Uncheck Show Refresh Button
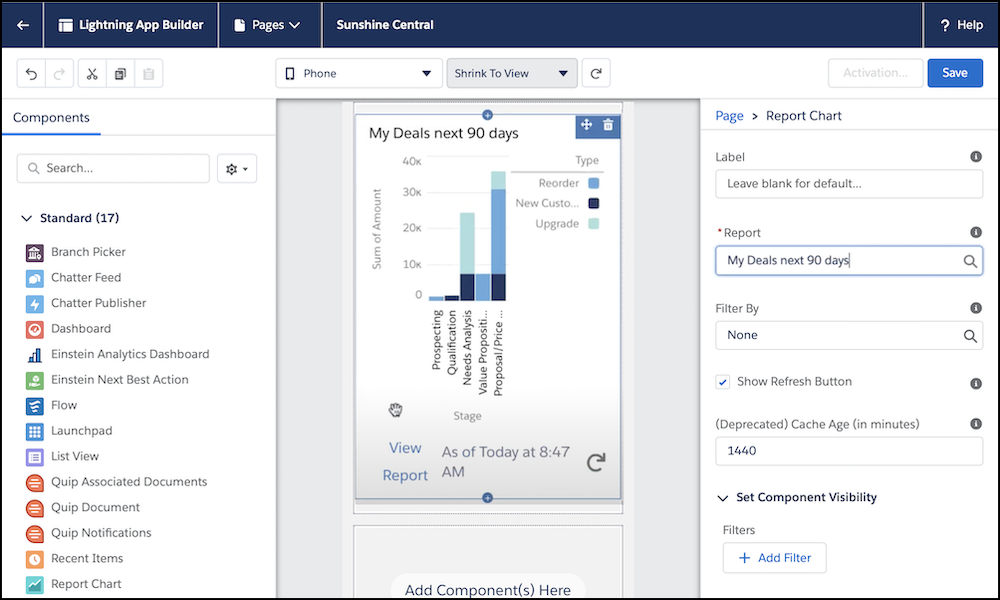 click(722, 382)
